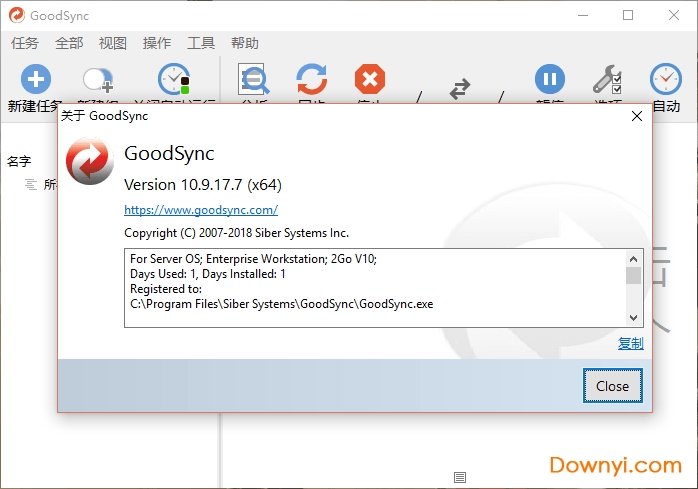Screen dimensions: 698x489
Task: Click the 'Registered to:' line
Action: pos(166,289)
